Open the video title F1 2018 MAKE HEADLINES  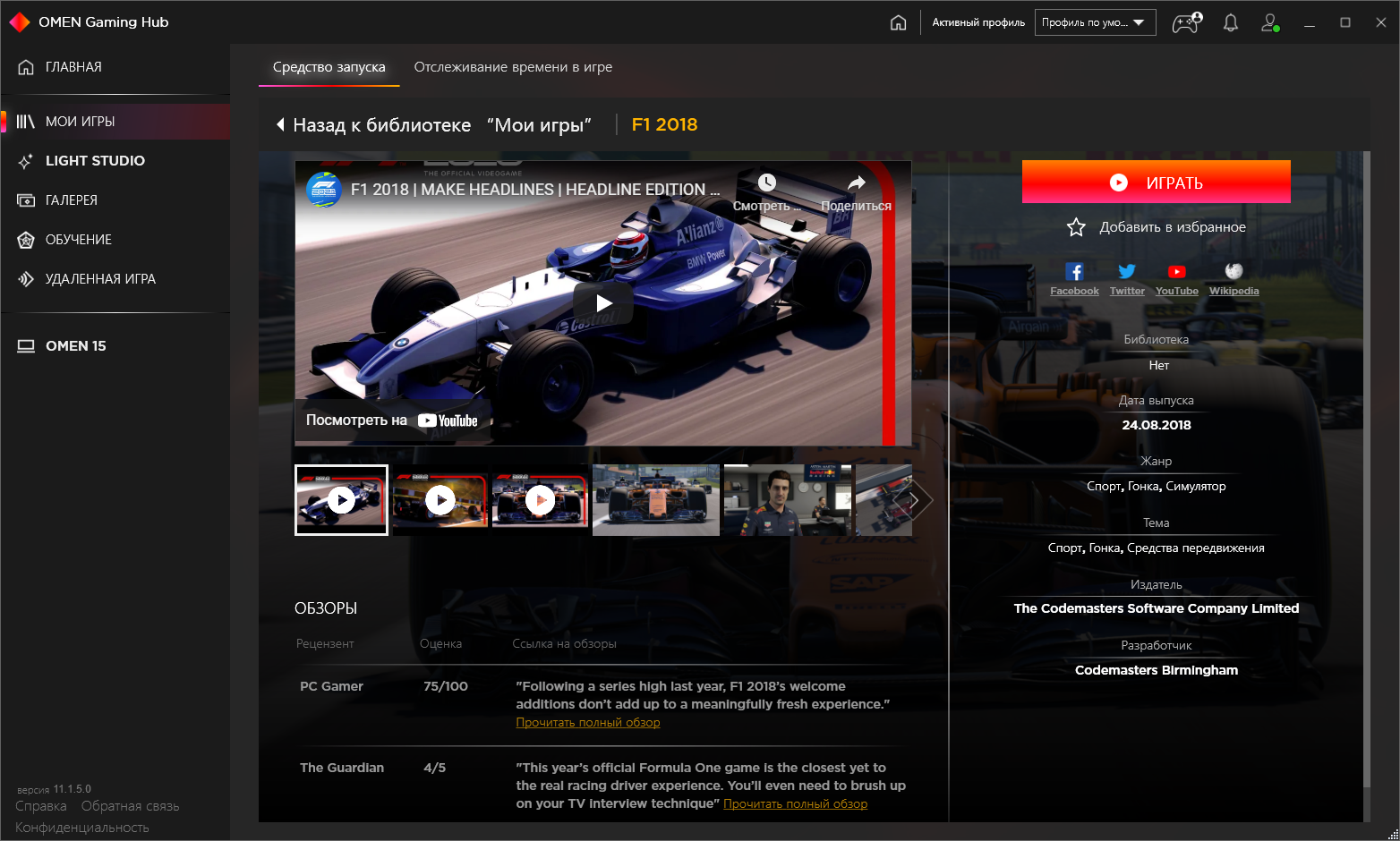coord(535,190)
